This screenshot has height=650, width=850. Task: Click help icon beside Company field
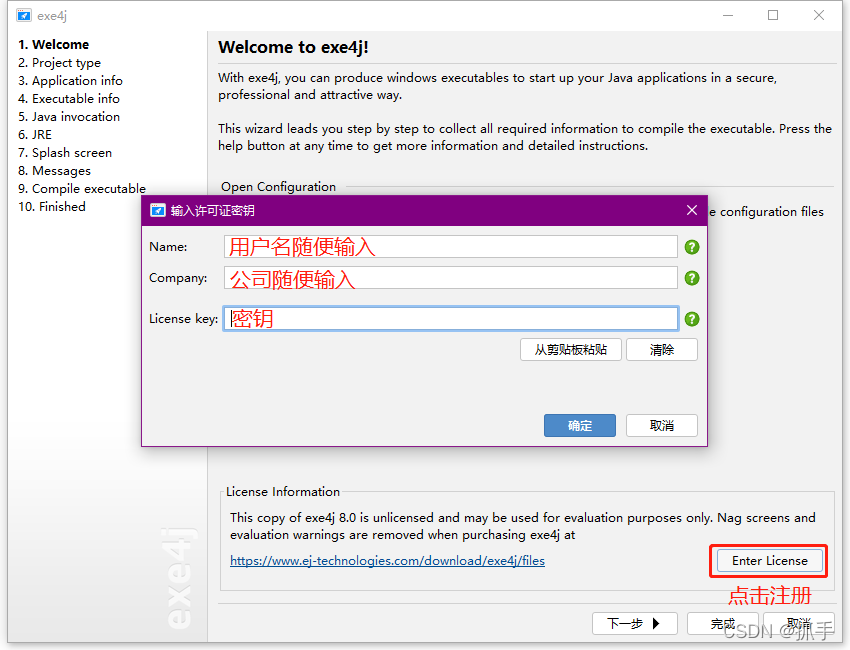point(692,278)
